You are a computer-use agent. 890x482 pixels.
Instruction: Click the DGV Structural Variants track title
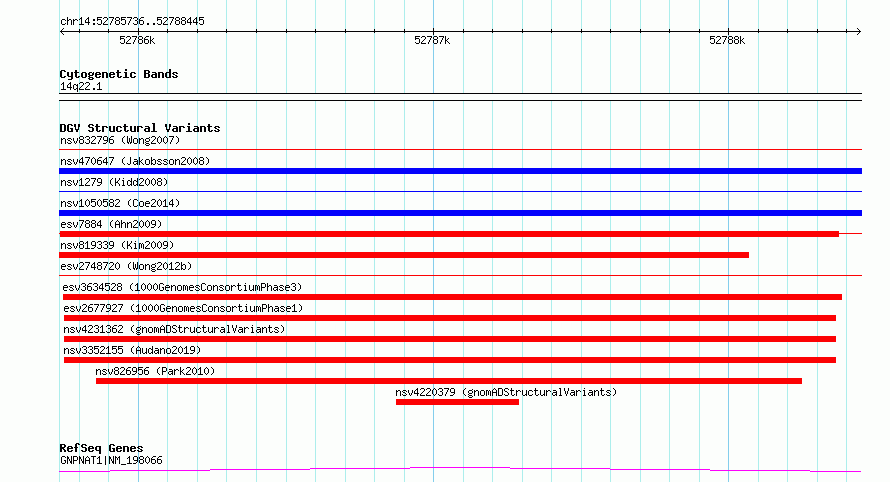[x=140, y=128]
